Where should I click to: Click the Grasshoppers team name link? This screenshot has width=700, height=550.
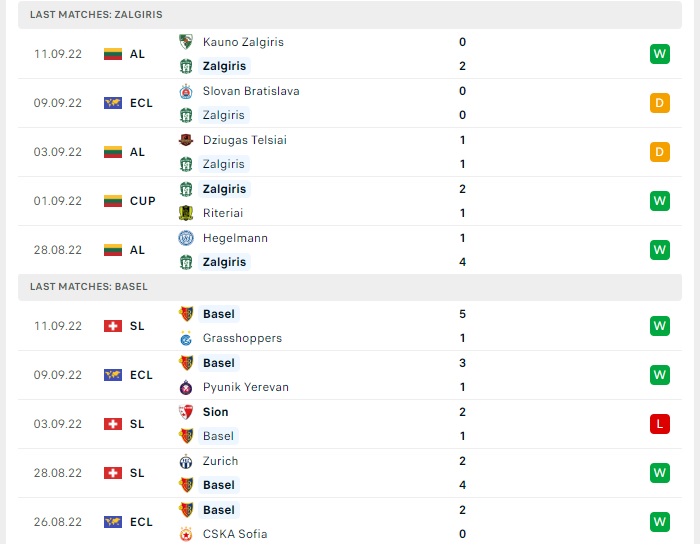242,338
